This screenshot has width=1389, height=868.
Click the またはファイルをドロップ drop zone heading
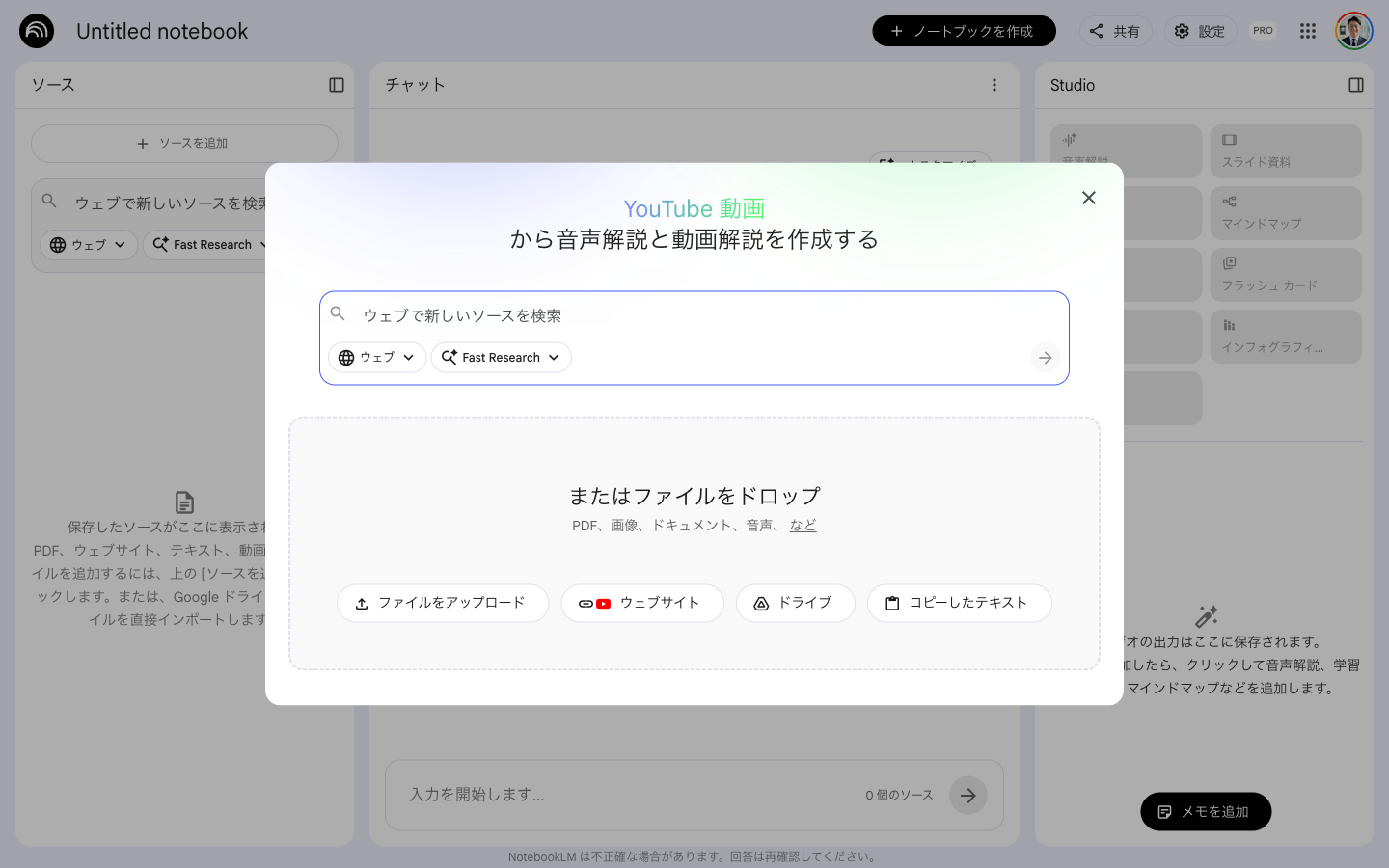pyautogui.click(x=694, y=496)
